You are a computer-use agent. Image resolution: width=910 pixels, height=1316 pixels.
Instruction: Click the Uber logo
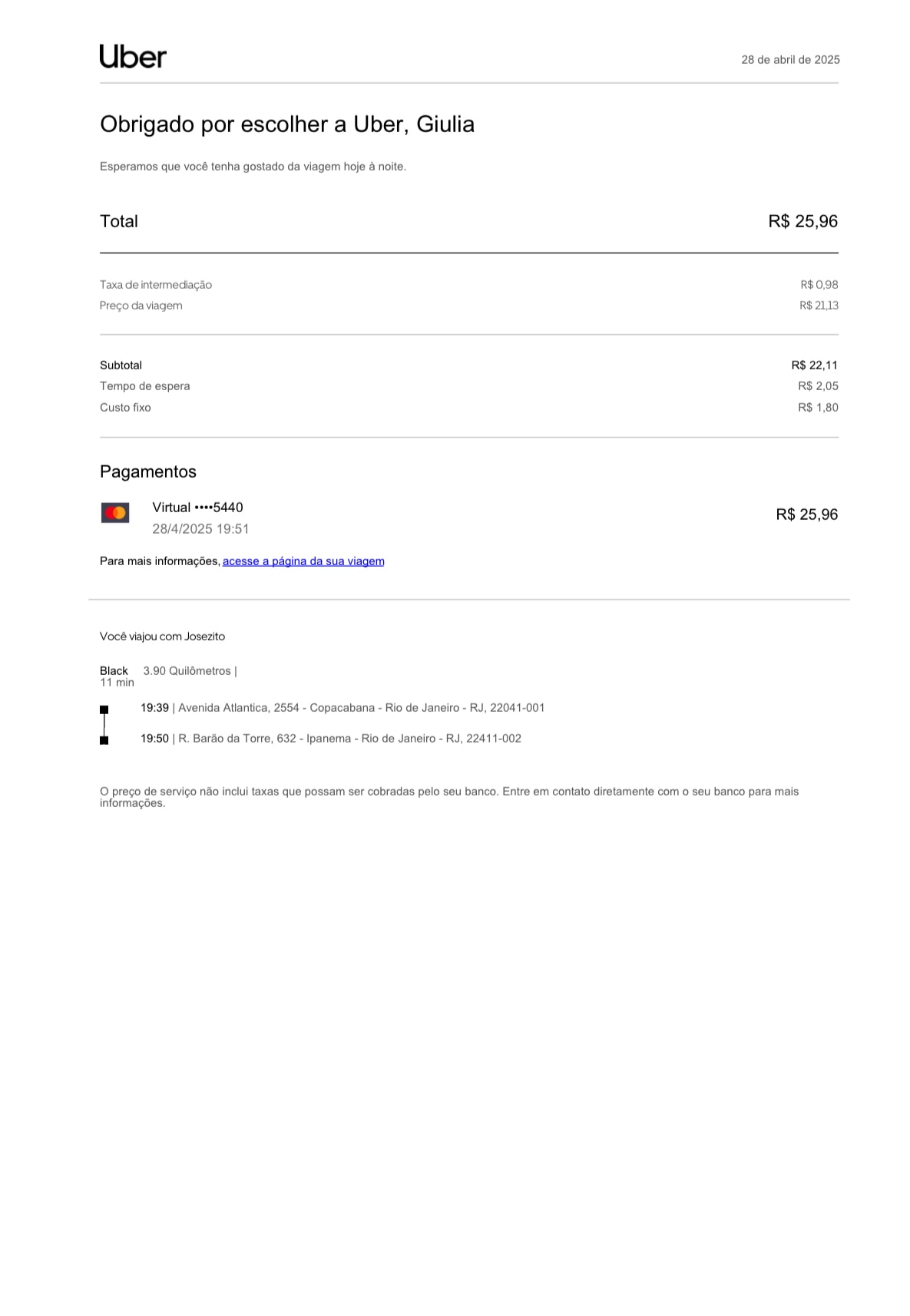pyautogui.click(x=133, y=57)
